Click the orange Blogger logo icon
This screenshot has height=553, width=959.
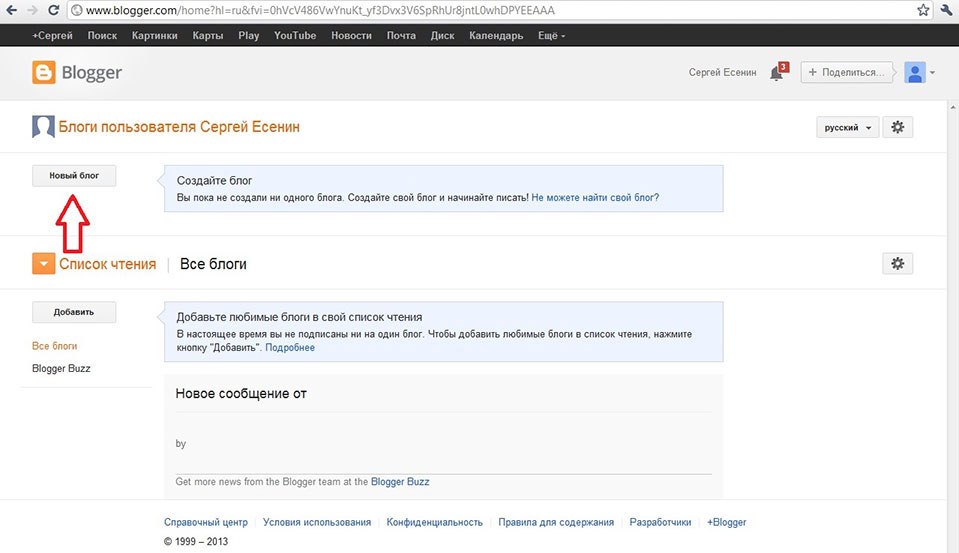43,72
